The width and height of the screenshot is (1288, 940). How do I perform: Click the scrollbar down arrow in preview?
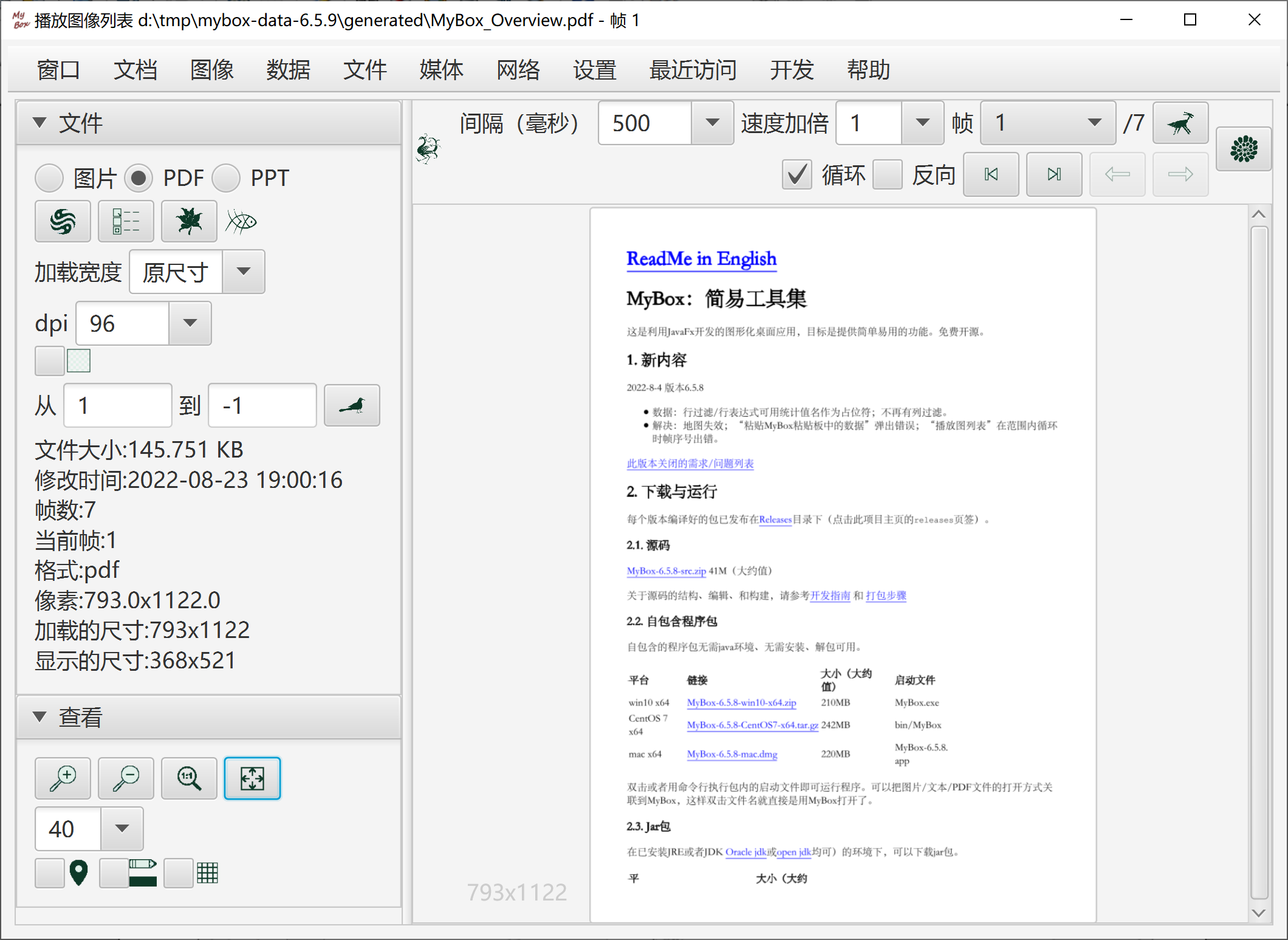1259,913
